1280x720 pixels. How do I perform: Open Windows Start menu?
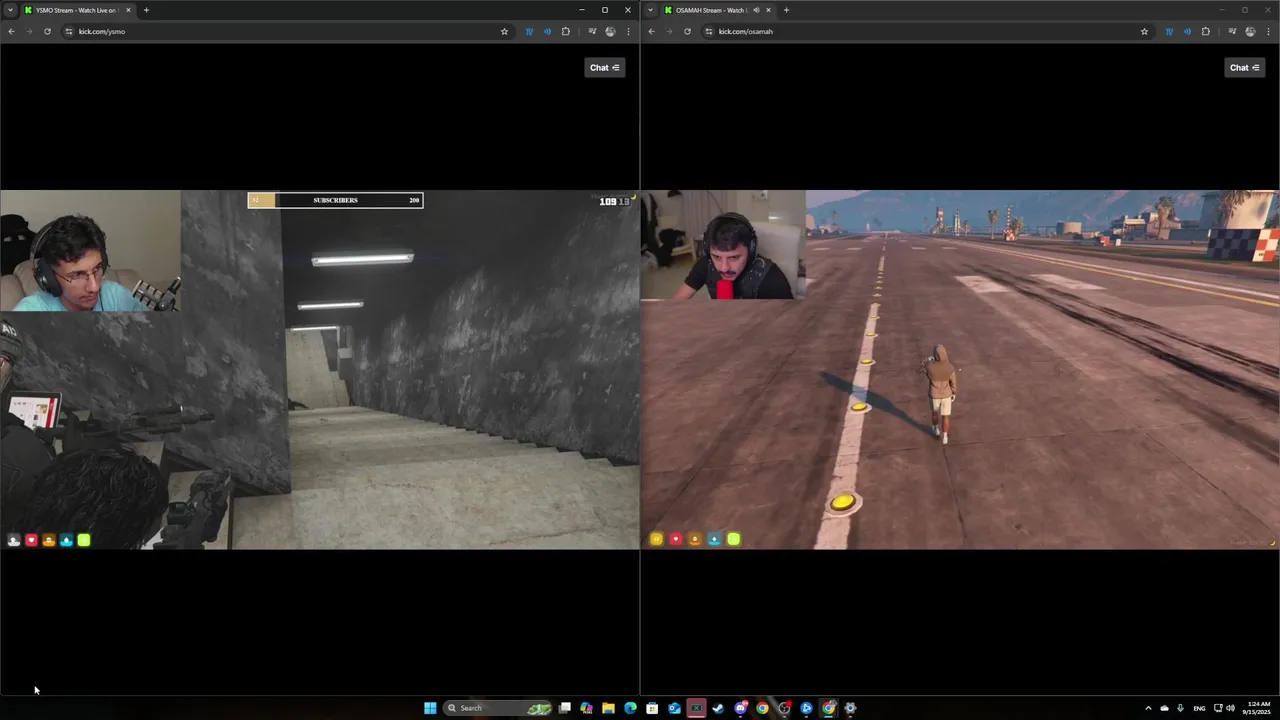click(430, 708)
